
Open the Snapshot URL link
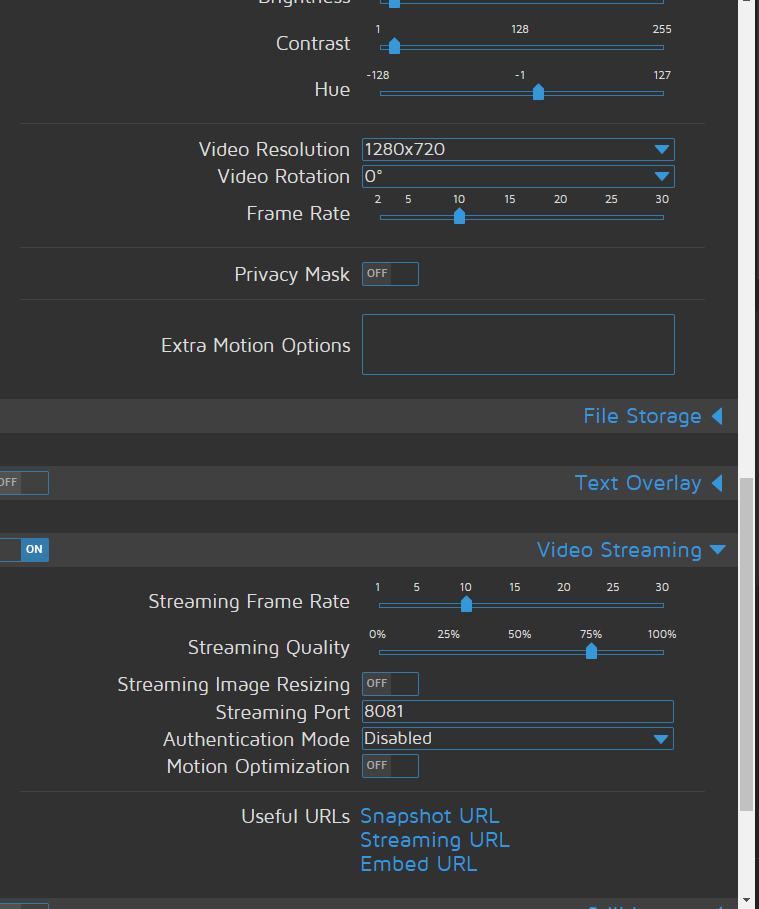click(429, 816)
